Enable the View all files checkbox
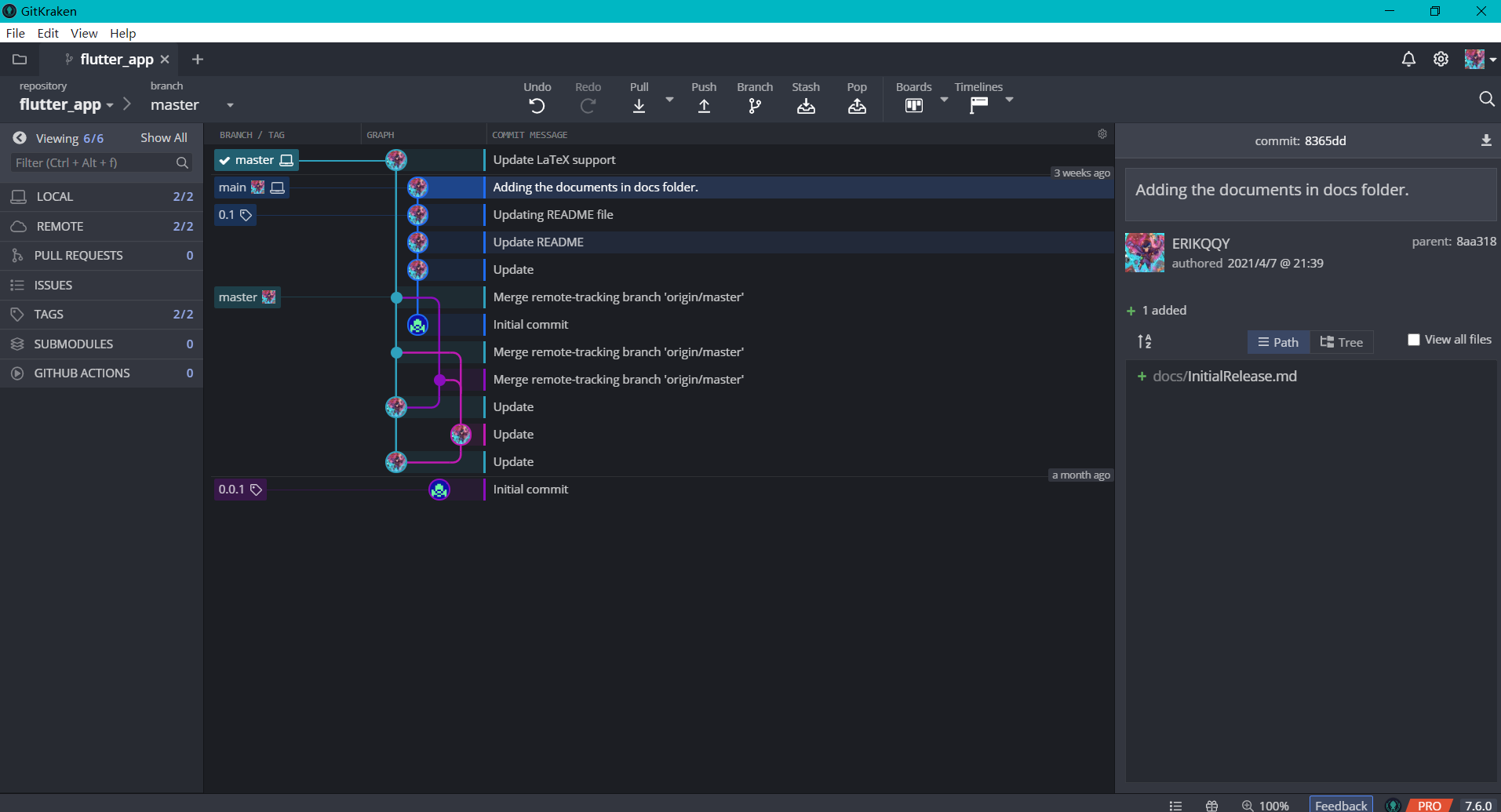The image size is (1501, 812). [x=1414, y=340]
